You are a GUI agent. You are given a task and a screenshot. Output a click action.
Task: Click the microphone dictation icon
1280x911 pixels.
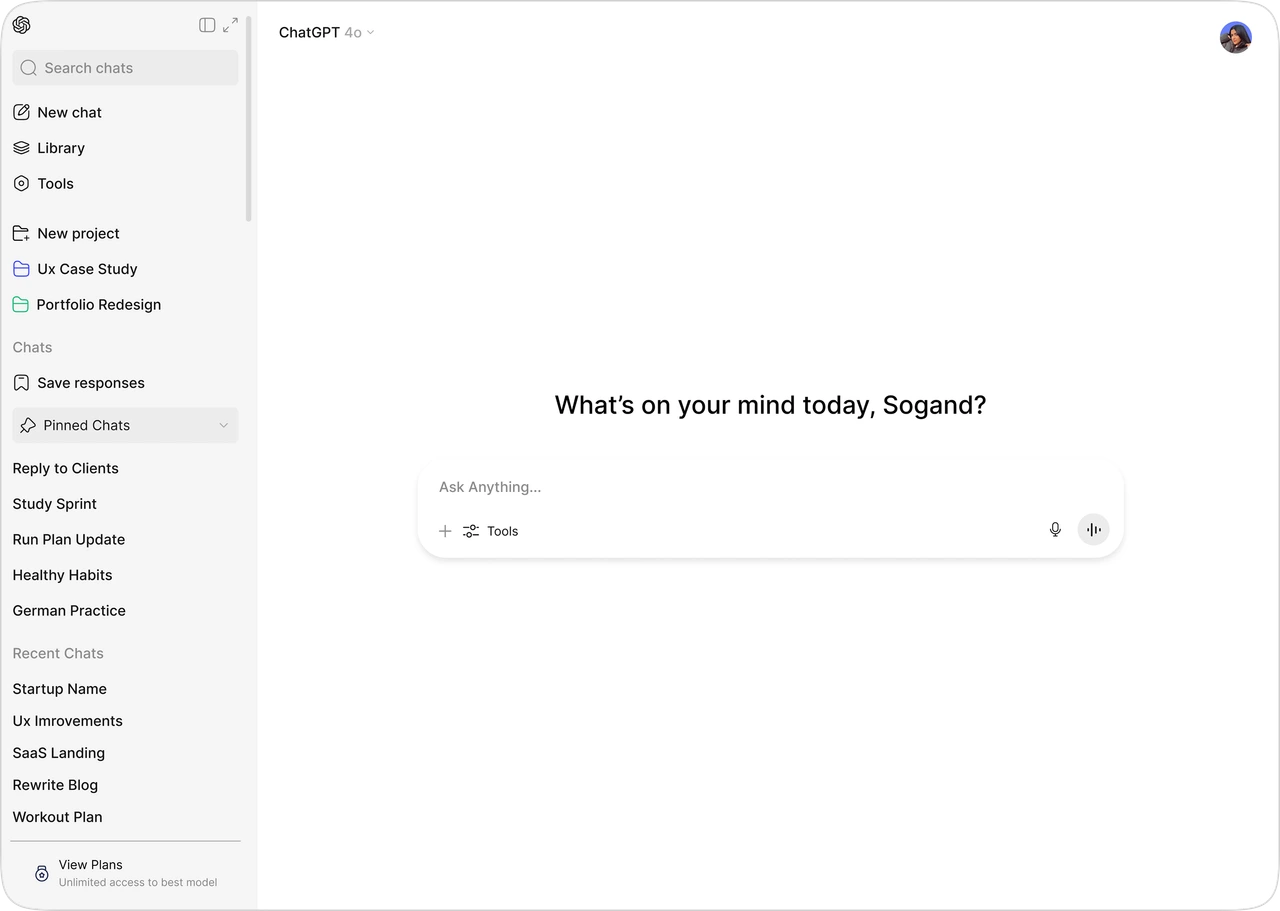(x=1055, y=530)
